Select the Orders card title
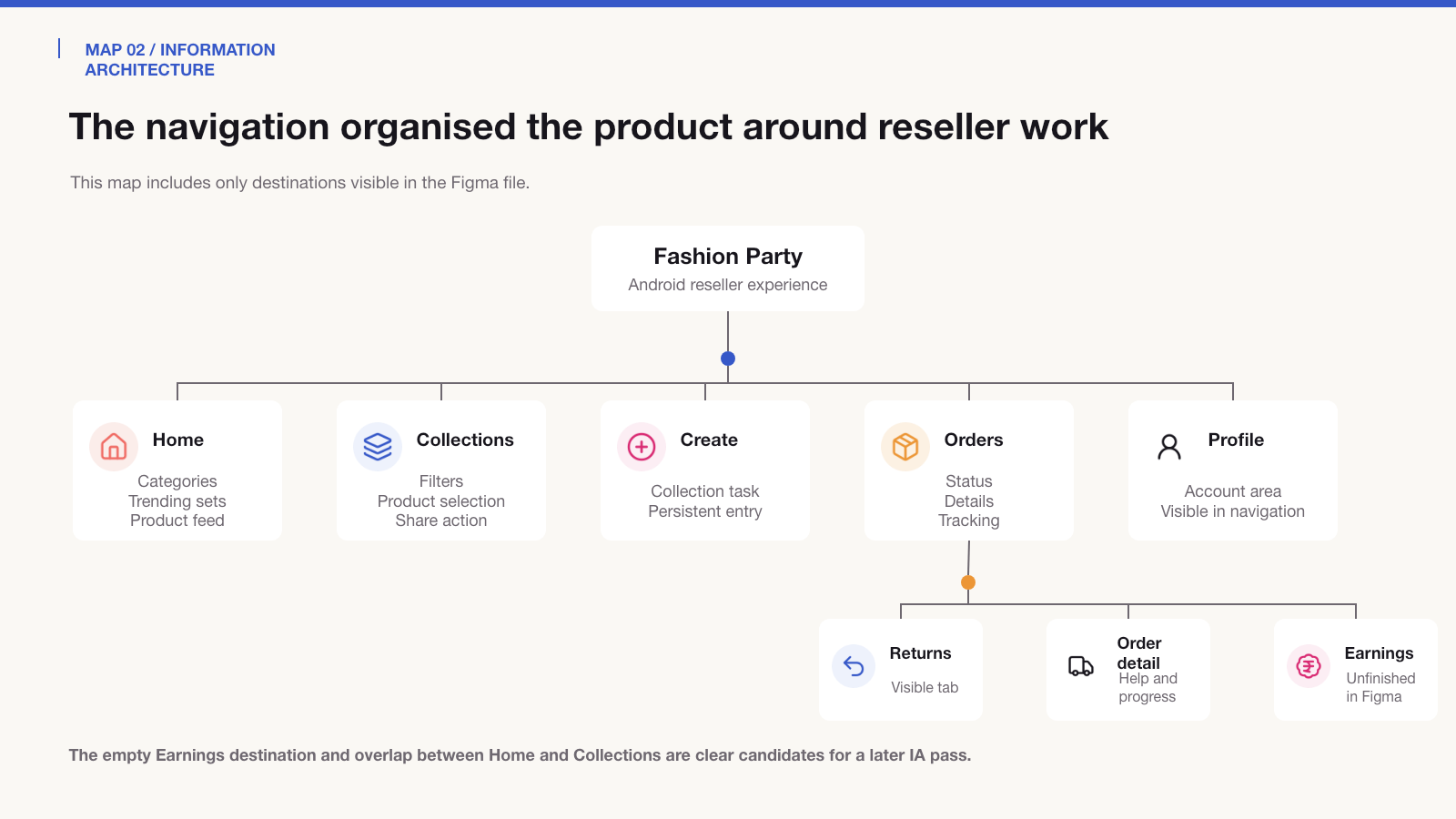 pos(974,440)
